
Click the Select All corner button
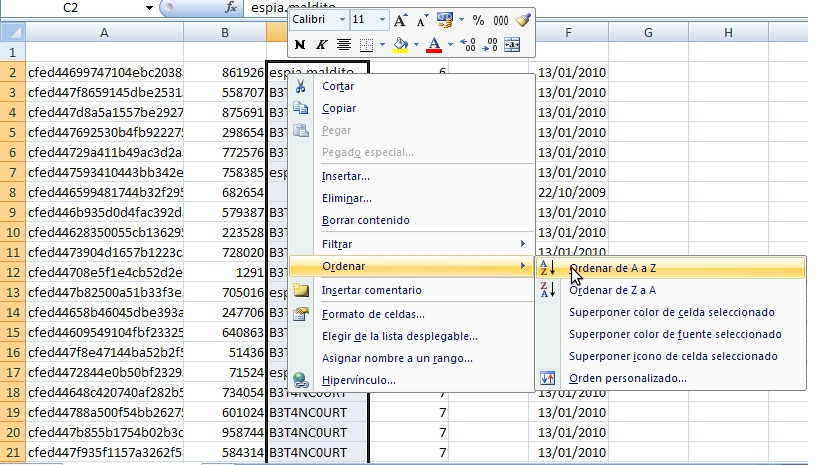coord(12,32)
